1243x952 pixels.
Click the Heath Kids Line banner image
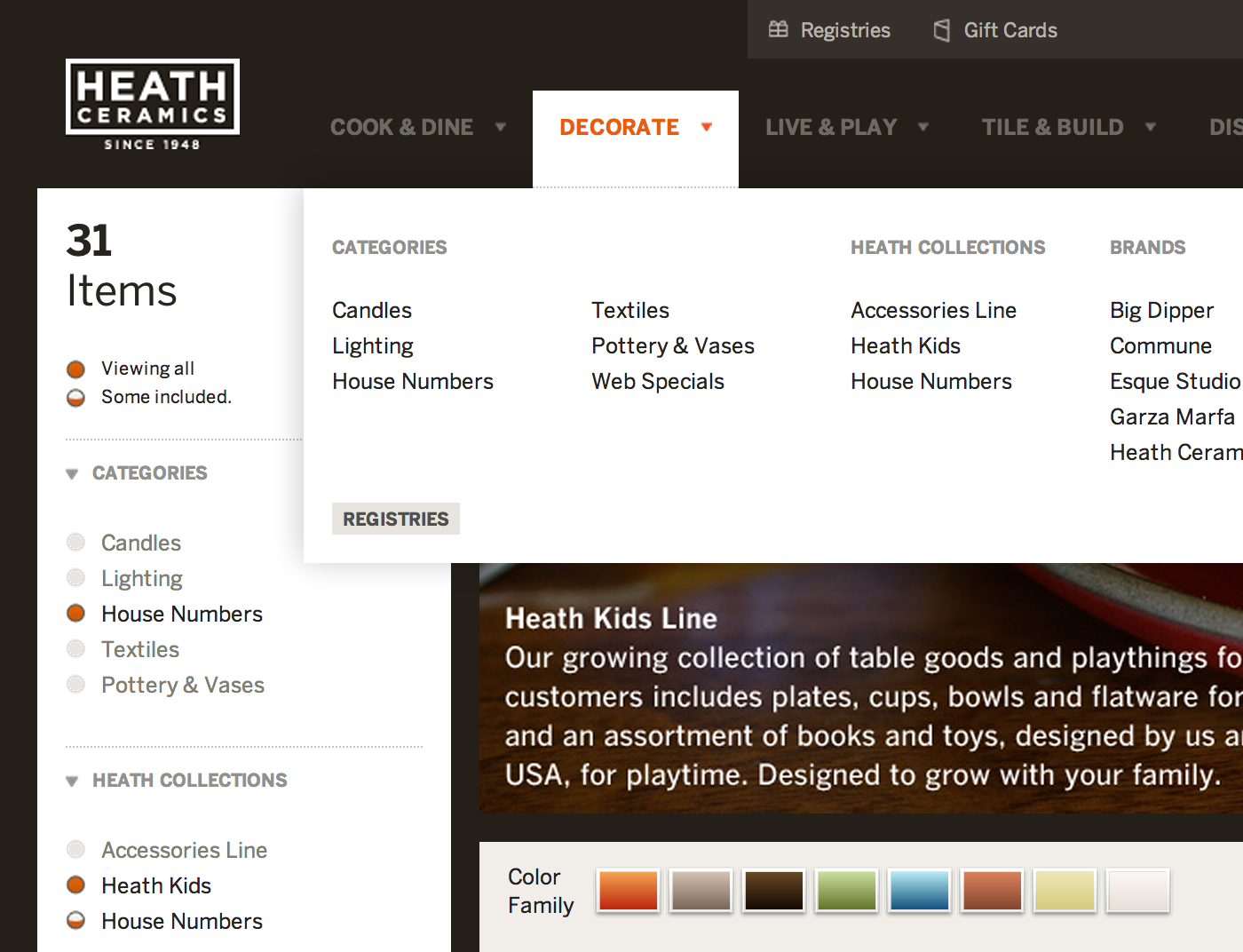[861, 688]
